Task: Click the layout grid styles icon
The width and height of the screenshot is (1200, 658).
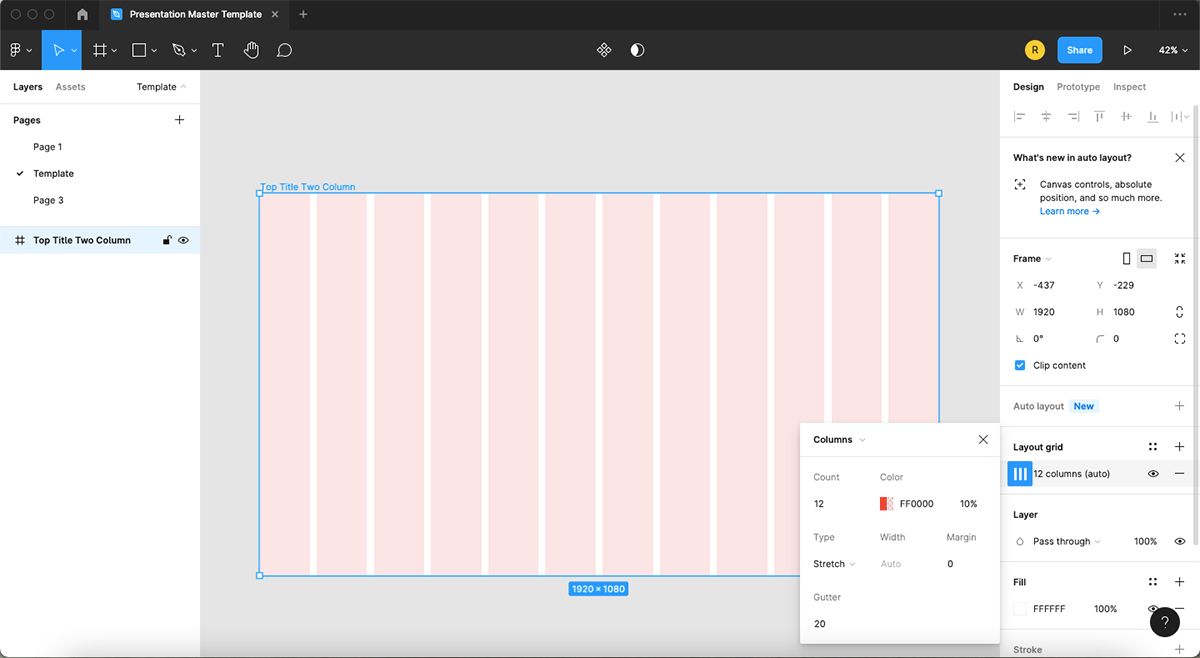Action: pos(1152,446)
